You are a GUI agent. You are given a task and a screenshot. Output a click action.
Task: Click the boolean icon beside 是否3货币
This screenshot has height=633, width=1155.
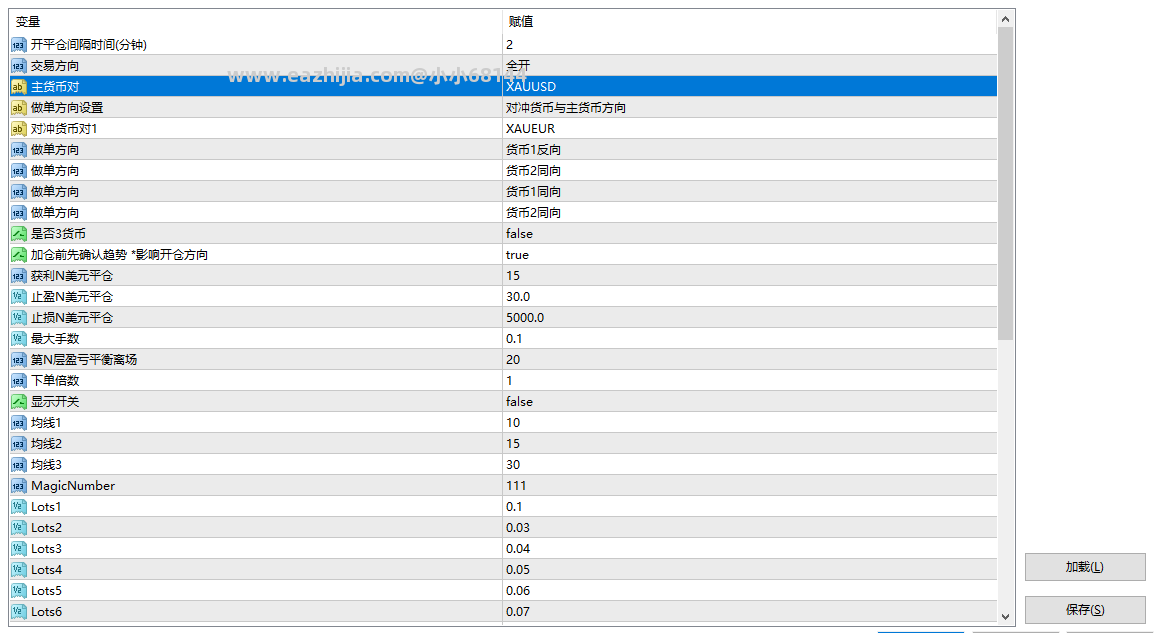pos(18,234)
